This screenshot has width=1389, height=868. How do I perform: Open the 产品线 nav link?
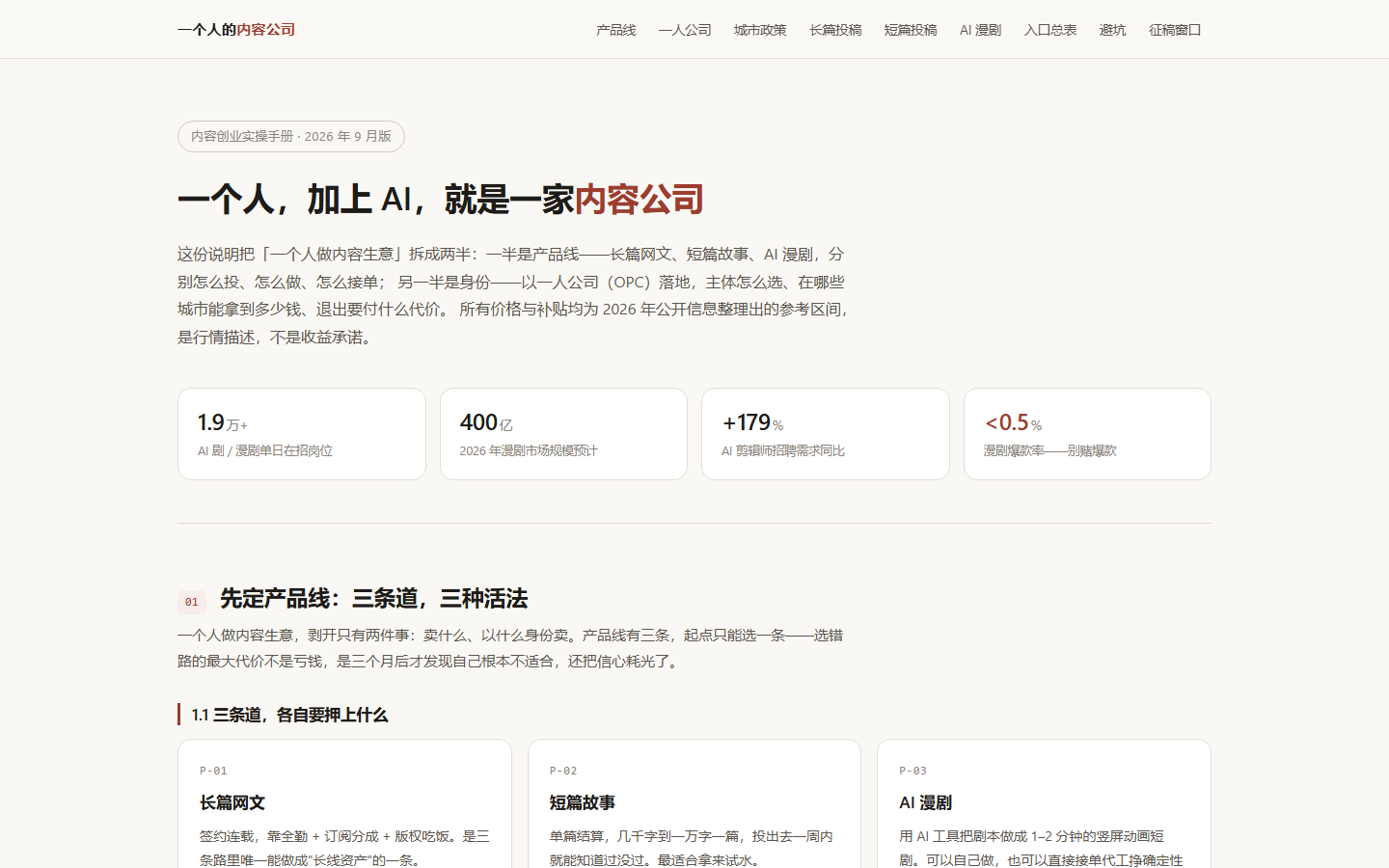coord(616,30)
